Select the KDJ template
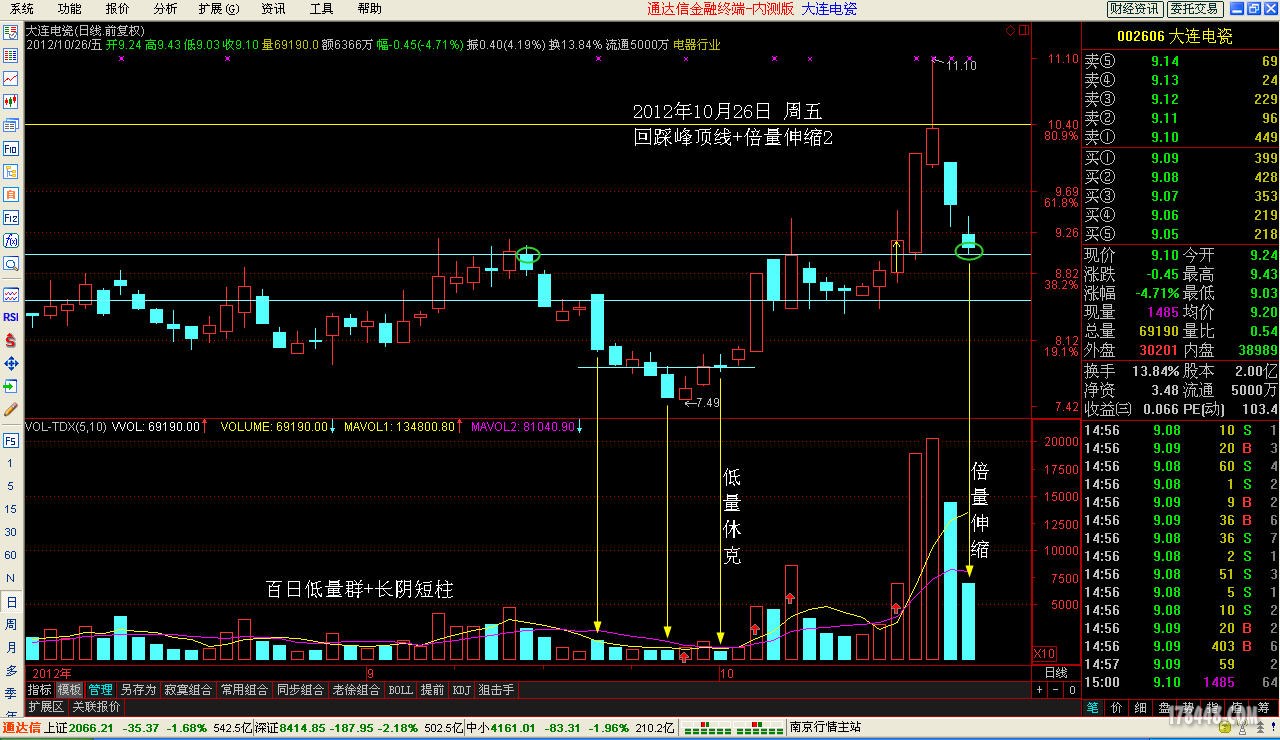This screenshot has width=1280, height=740. coord(461,690)
